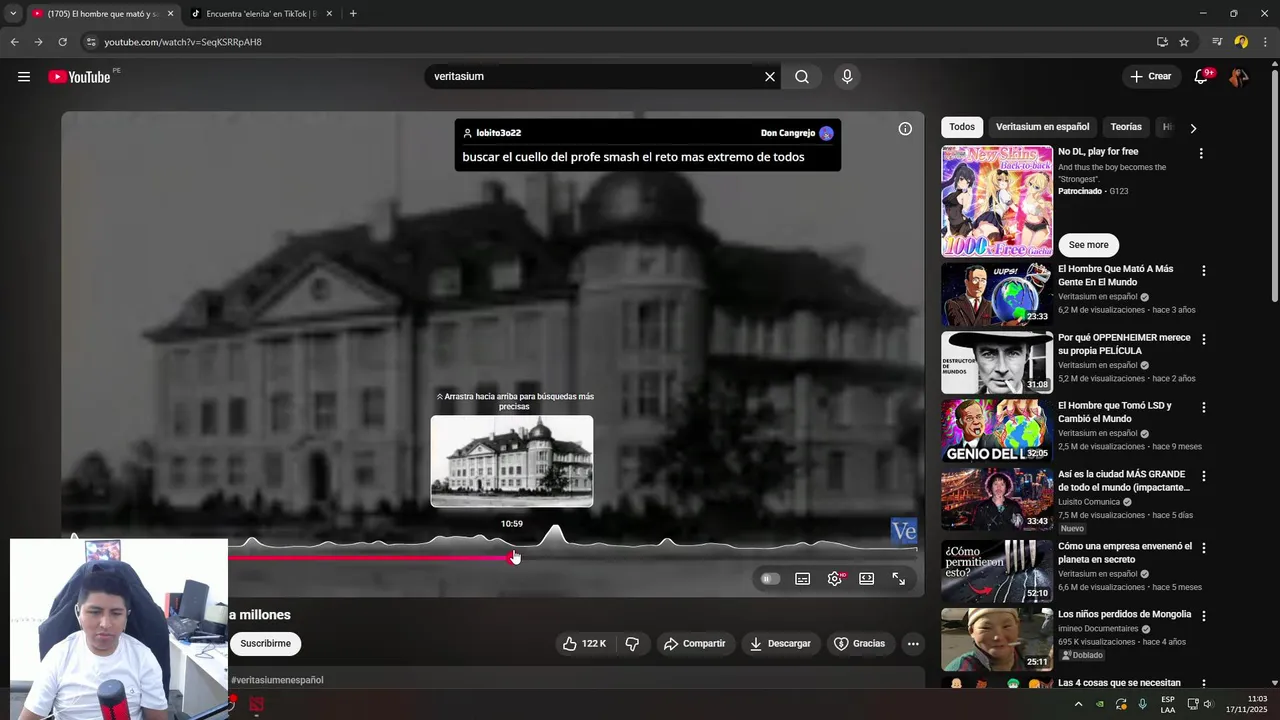Open the #veritasiumenespañol hashtag link
The width and height of the screenshot is (1280, 720).
(x=277, y=680)
